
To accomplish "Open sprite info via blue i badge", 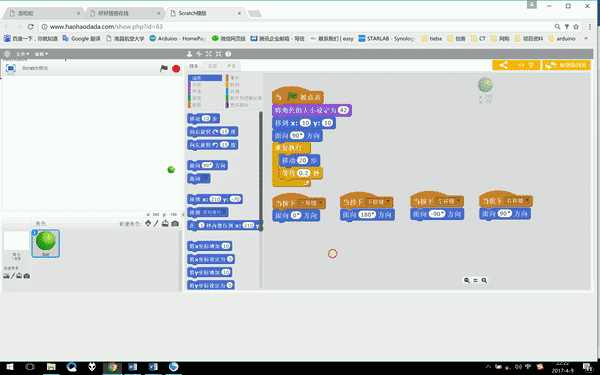I will click(x=35, y=233).
